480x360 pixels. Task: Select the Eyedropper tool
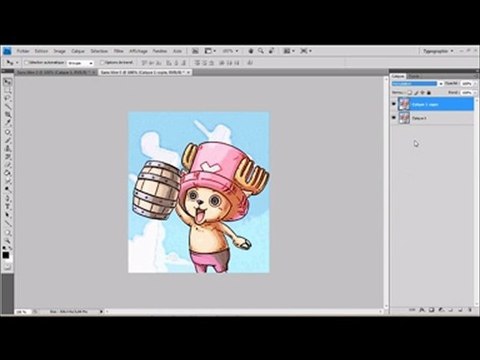pos(7,123)
